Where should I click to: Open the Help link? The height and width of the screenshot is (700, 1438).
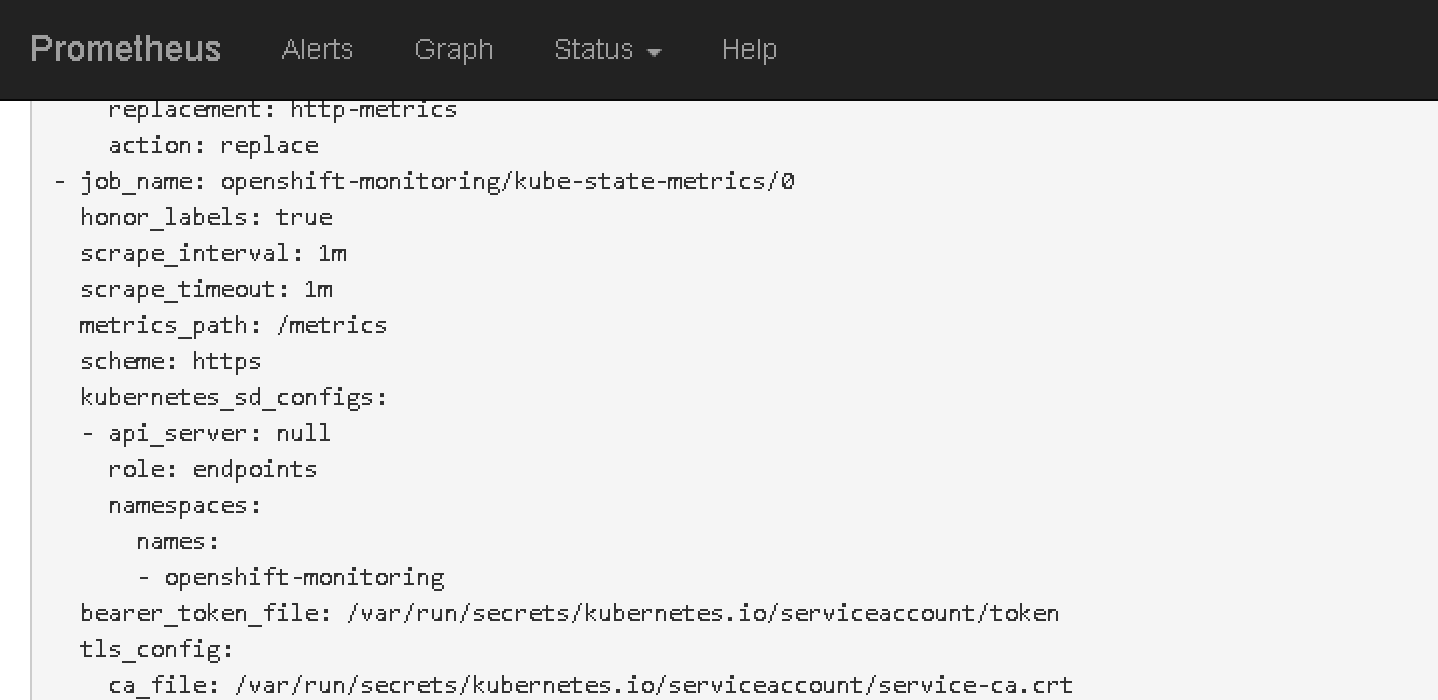point(749,49)
